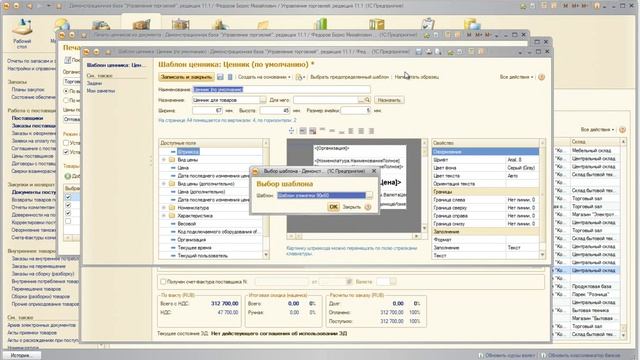Toggle first checked checkbox in Печать list
The width and height of the screenshot is (640, 360).
(68, 197)
